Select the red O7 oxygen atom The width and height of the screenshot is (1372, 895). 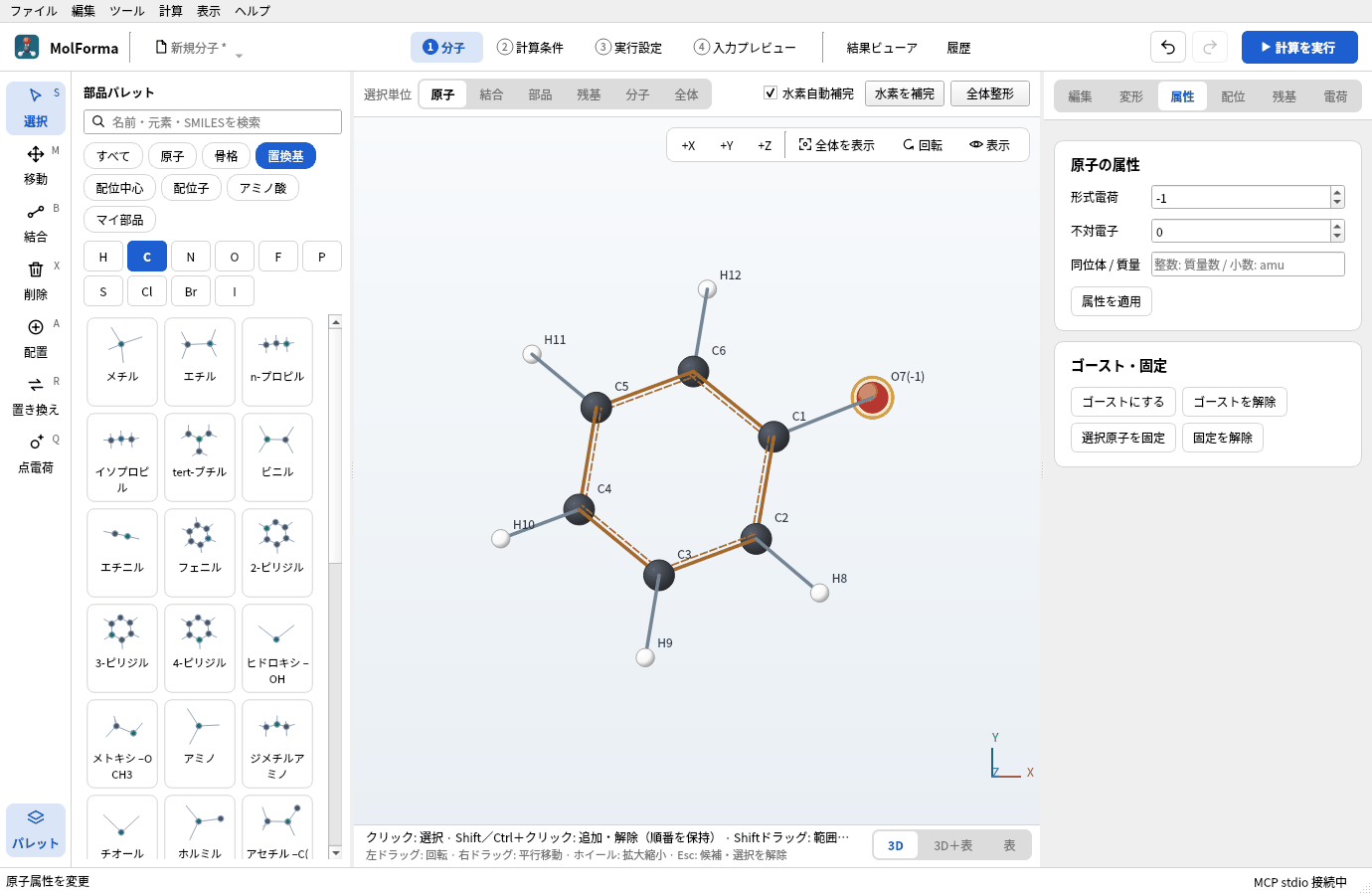point(873,398)
